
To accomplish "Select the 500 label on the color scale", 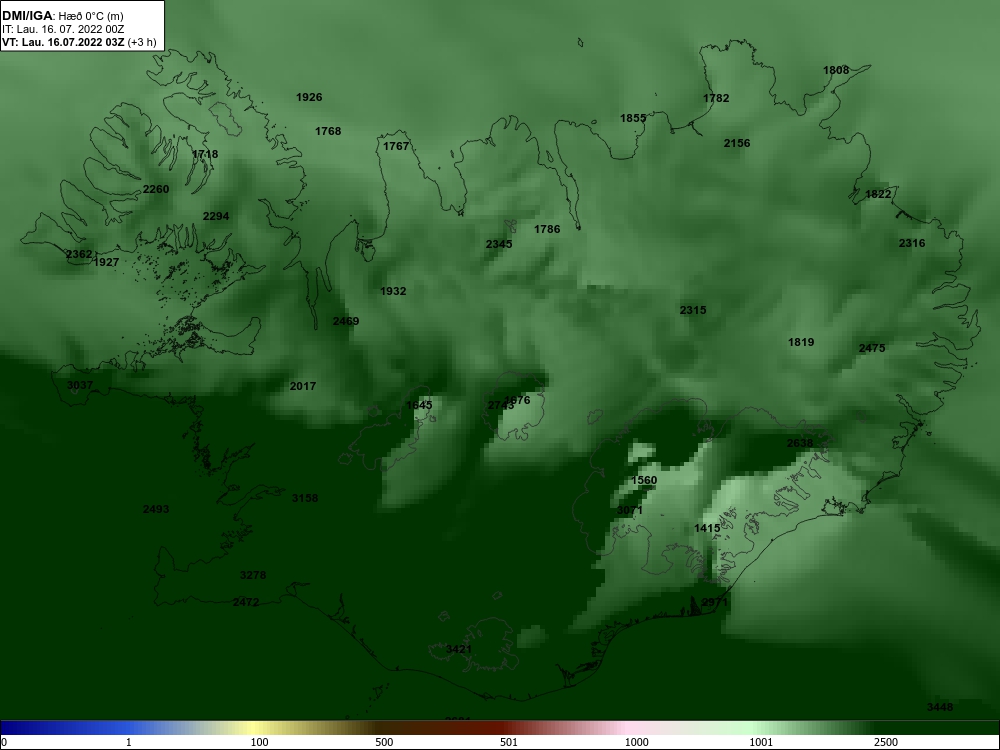I will pos(385,742).
